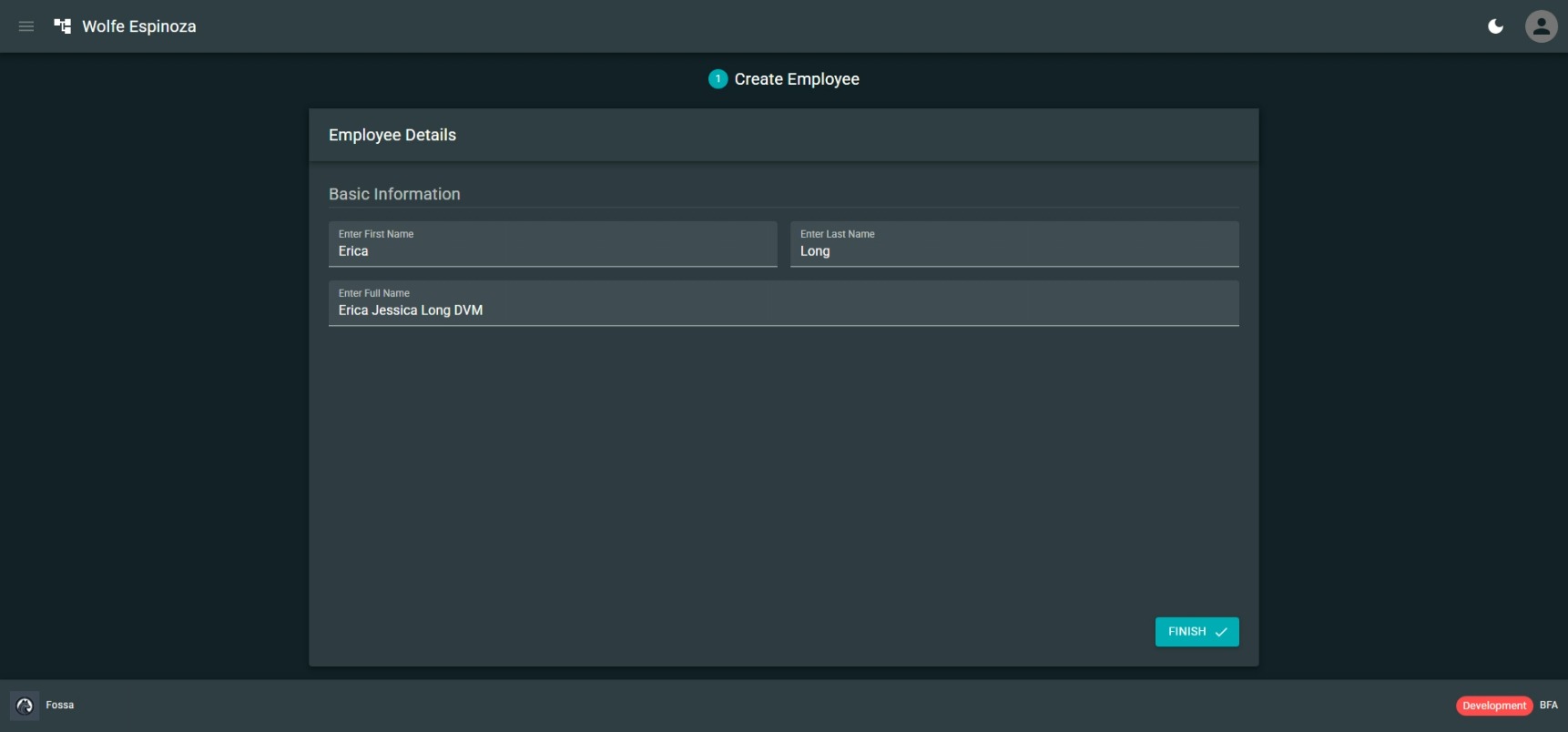
Task: Focus the Last Name field containing Long
Action: (x=1013, y=251)
